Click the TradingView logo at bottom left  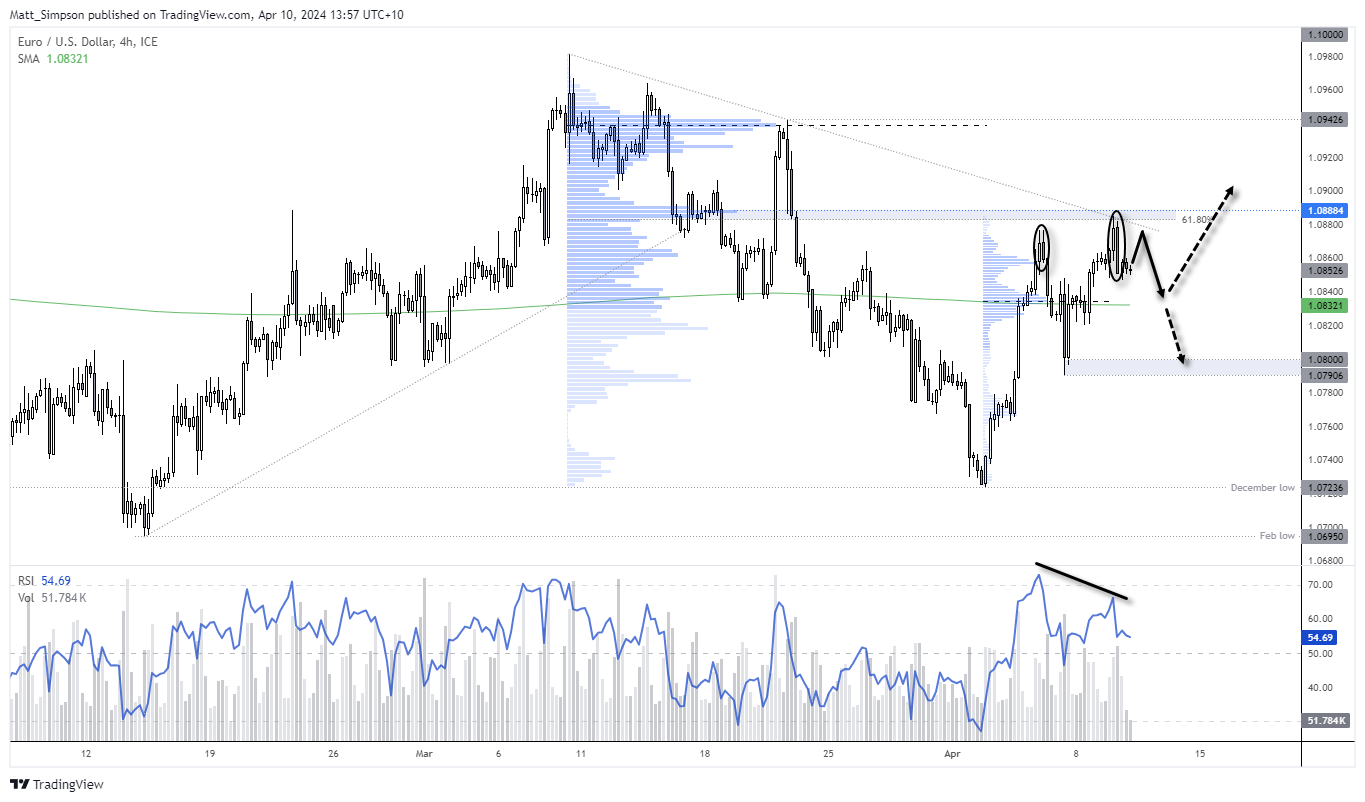pos(57,785)
